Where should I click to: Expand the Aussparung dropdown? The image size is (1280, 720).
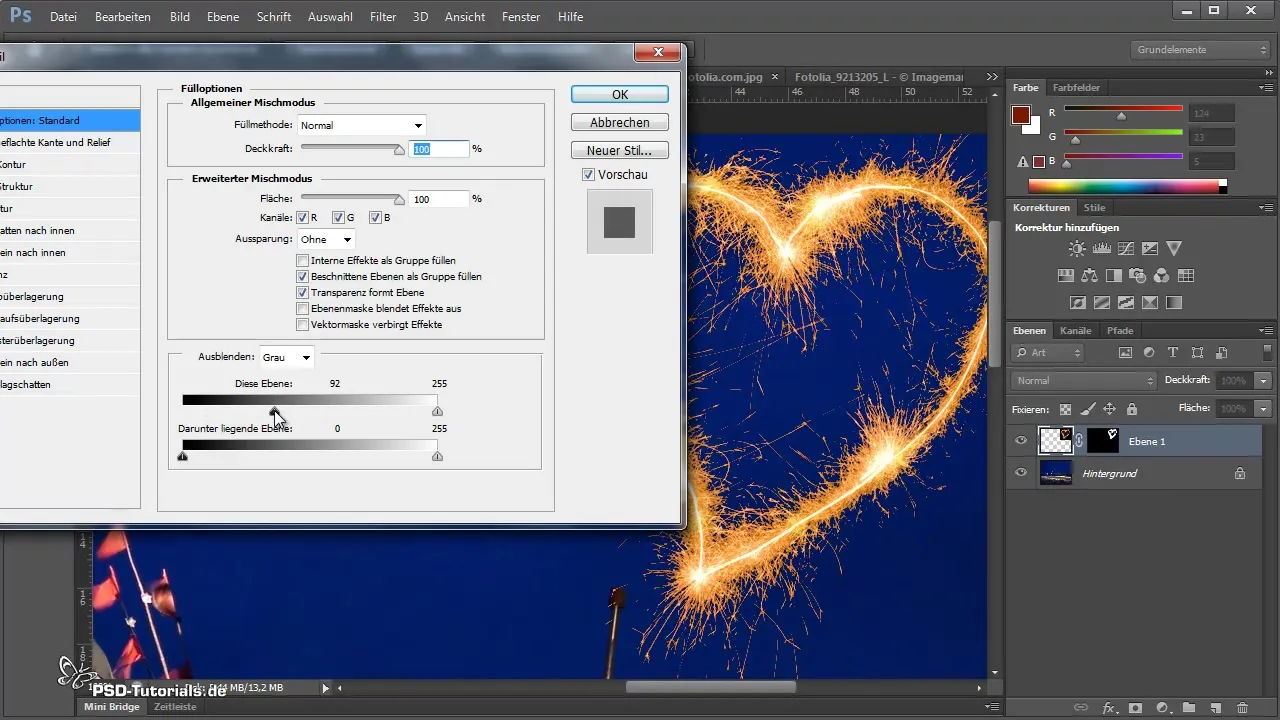pos(326,240)
